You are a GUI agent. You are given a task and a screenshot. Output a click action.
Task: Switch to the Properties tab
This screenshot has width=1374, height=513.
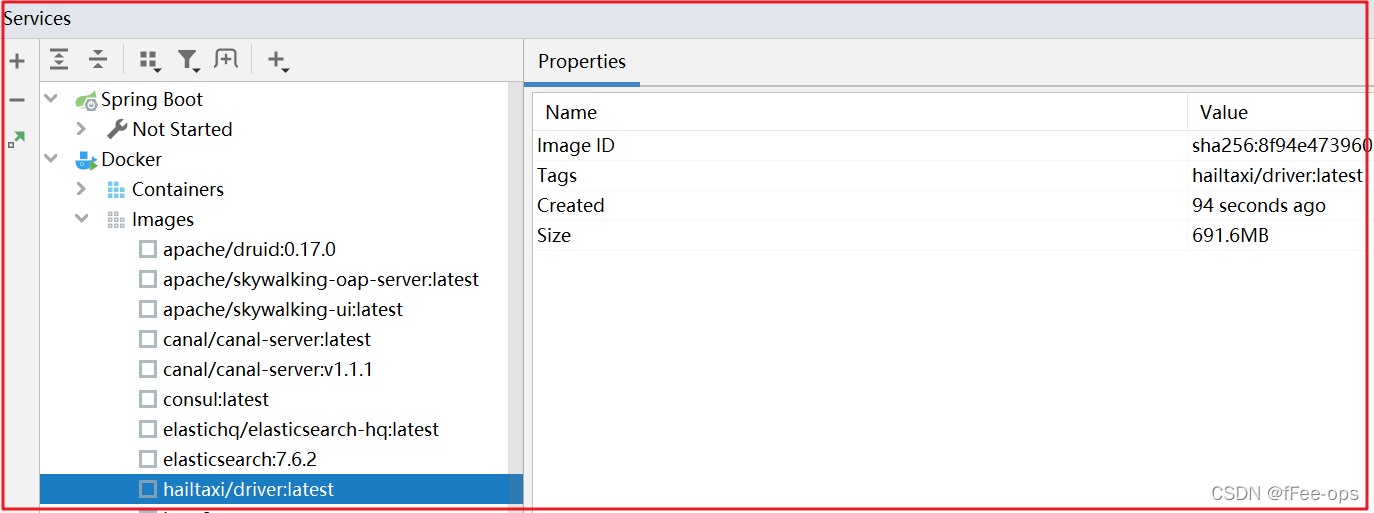[x=582, y=61]
